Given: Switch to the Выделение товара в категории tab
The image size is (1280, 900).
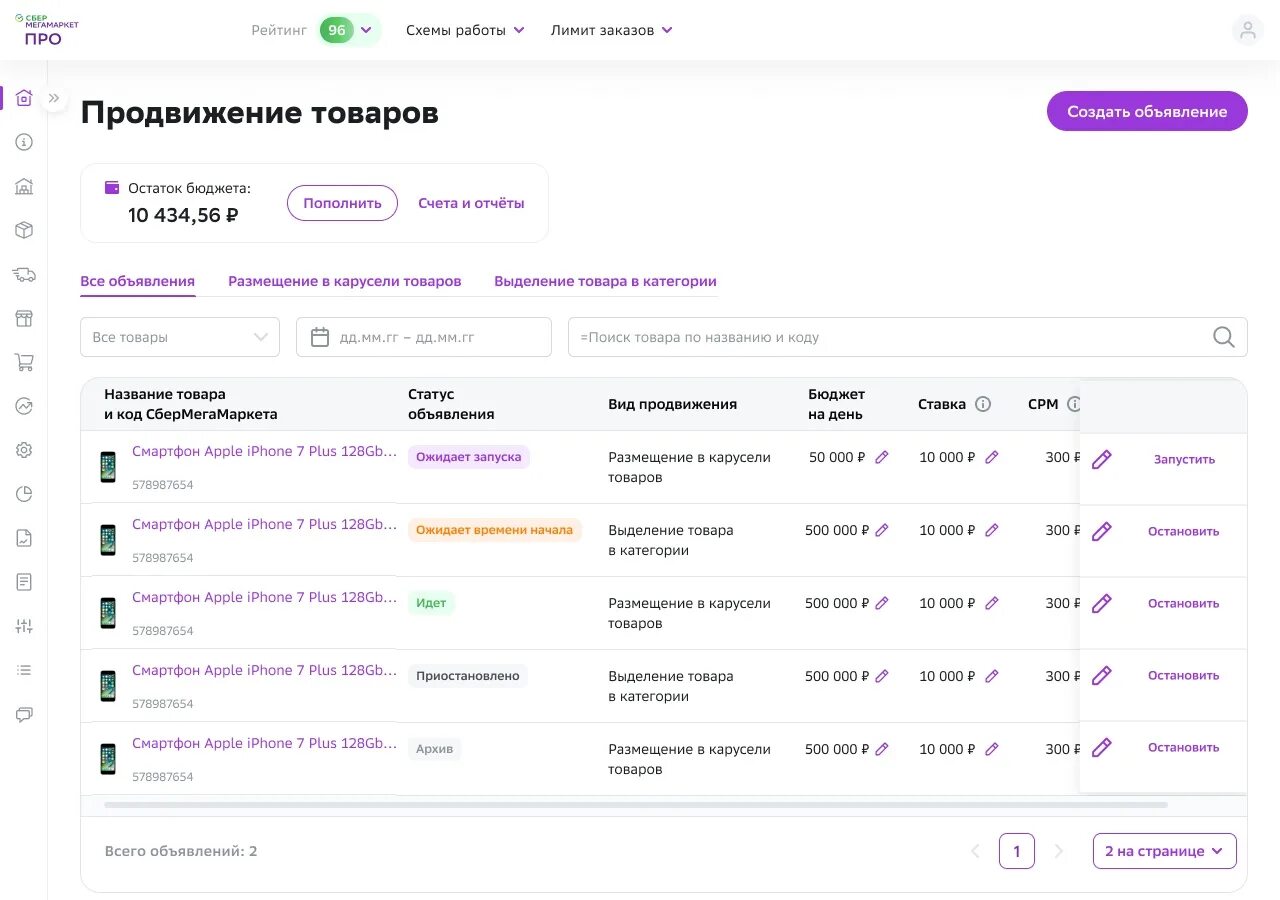Looking at the screenshot, I should point(605,281).
